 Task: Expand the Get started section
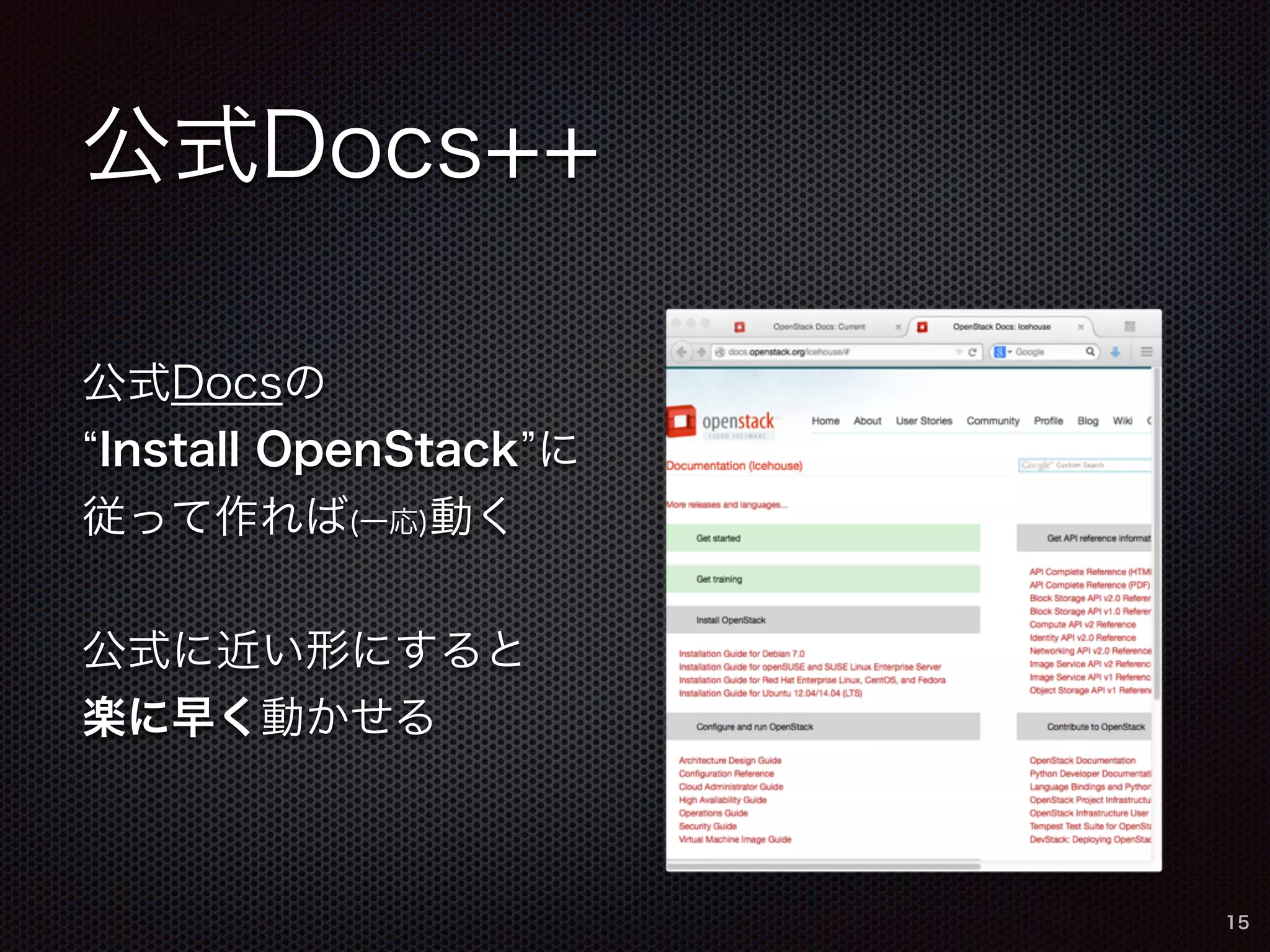pos(823,538)
